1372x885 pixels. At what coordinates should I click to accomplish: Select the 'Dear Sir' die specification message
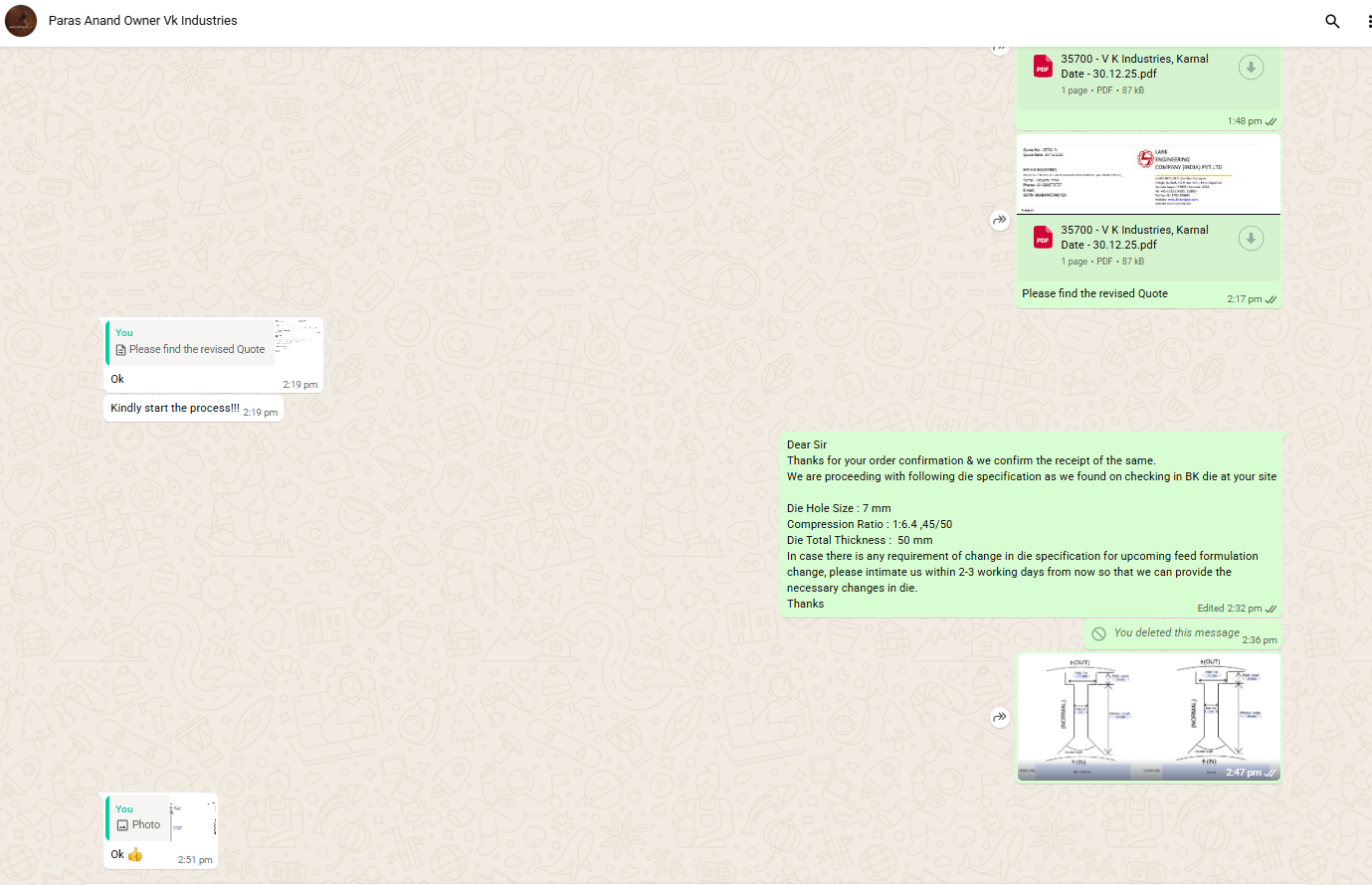1031,524
